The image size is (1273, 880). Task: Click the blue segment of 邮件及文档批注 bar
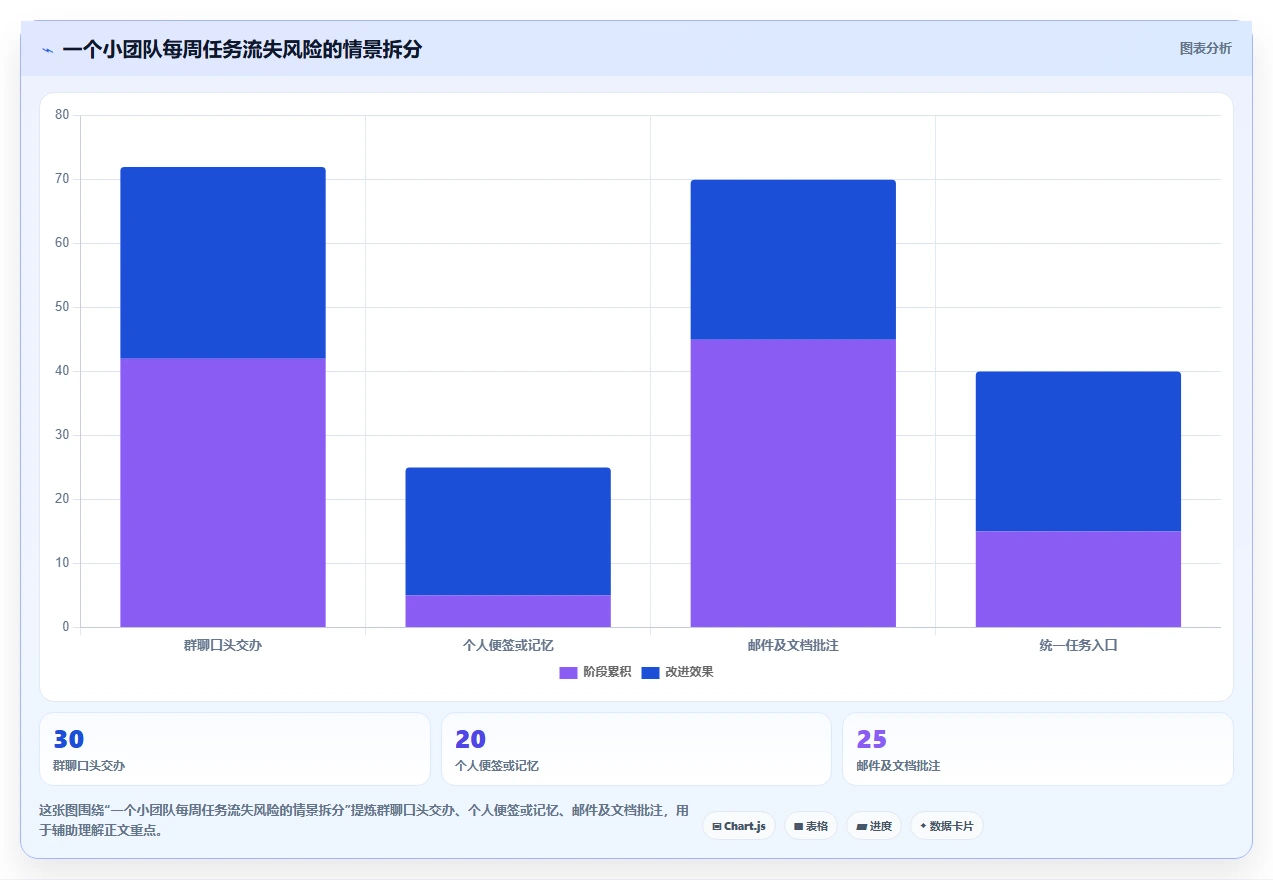pos(793,260)
